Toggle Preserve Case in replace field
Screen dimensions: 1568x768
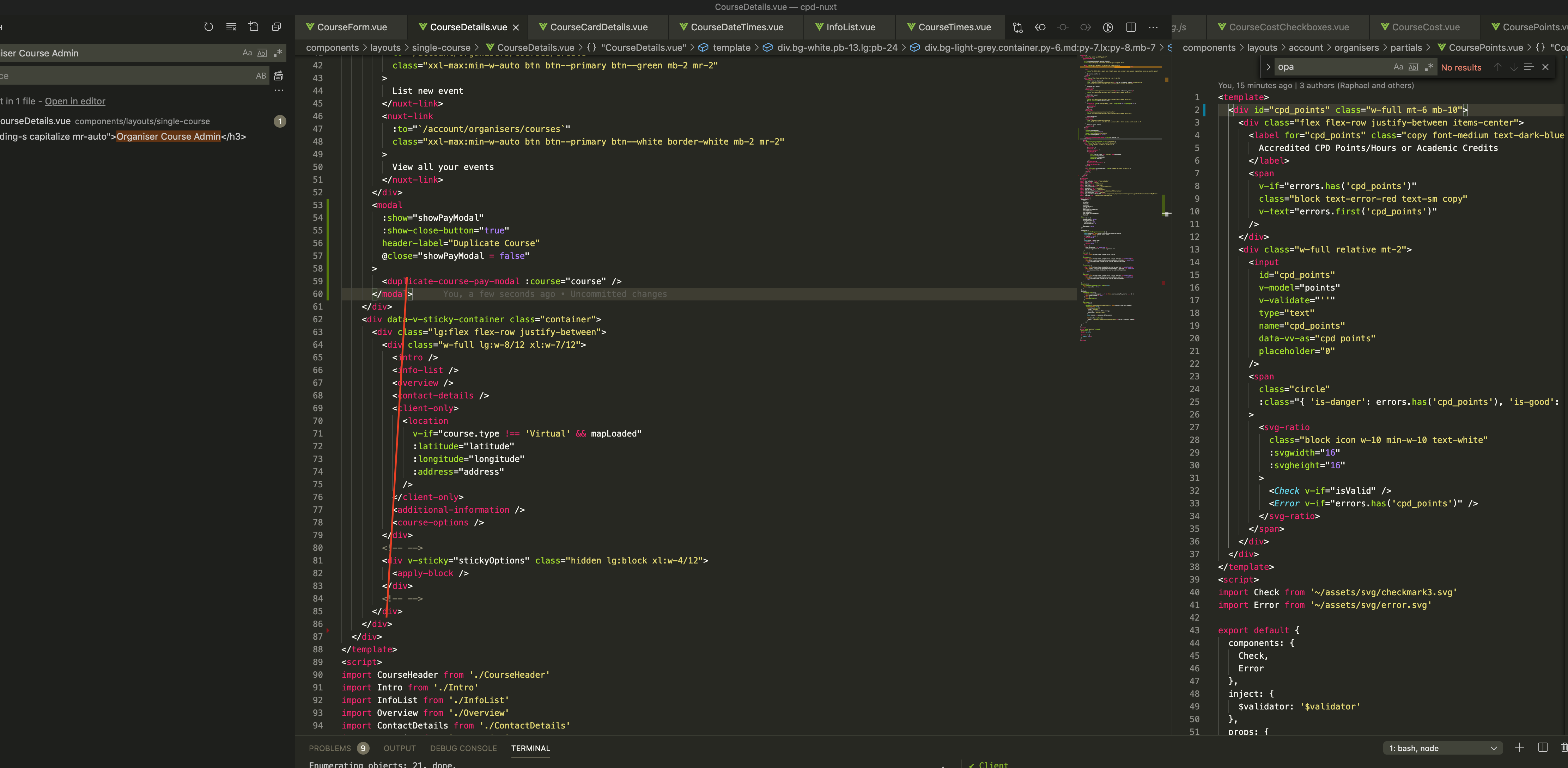pos(261,76)
